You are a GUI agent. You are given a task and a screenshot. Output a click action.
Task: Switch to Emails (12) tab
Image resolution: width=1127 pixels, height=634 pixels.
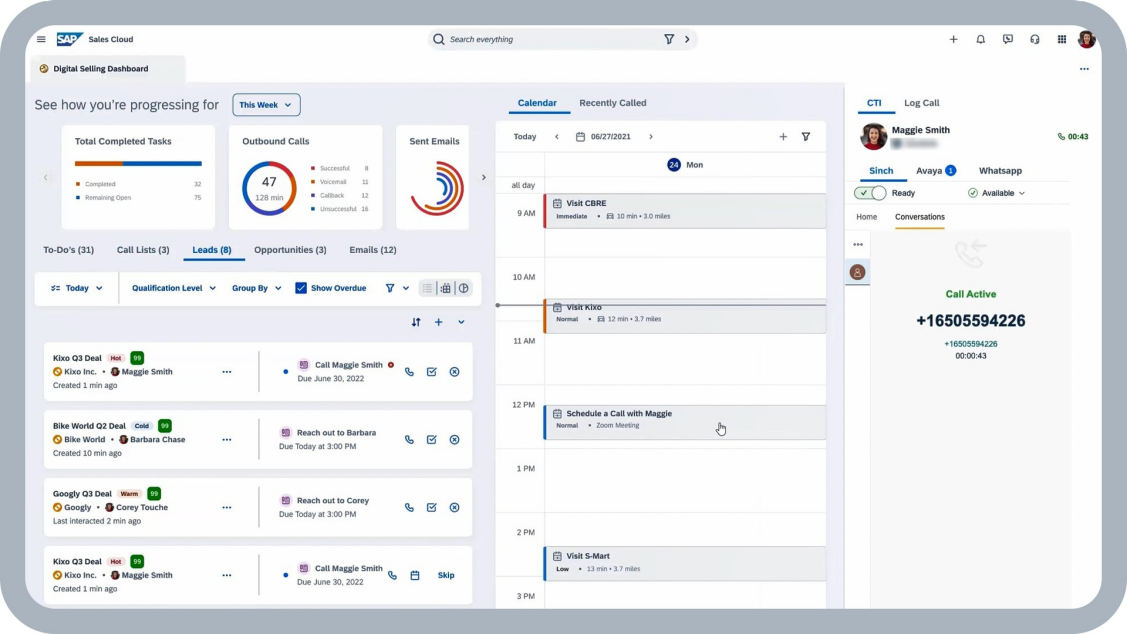[x=373, y=250]
